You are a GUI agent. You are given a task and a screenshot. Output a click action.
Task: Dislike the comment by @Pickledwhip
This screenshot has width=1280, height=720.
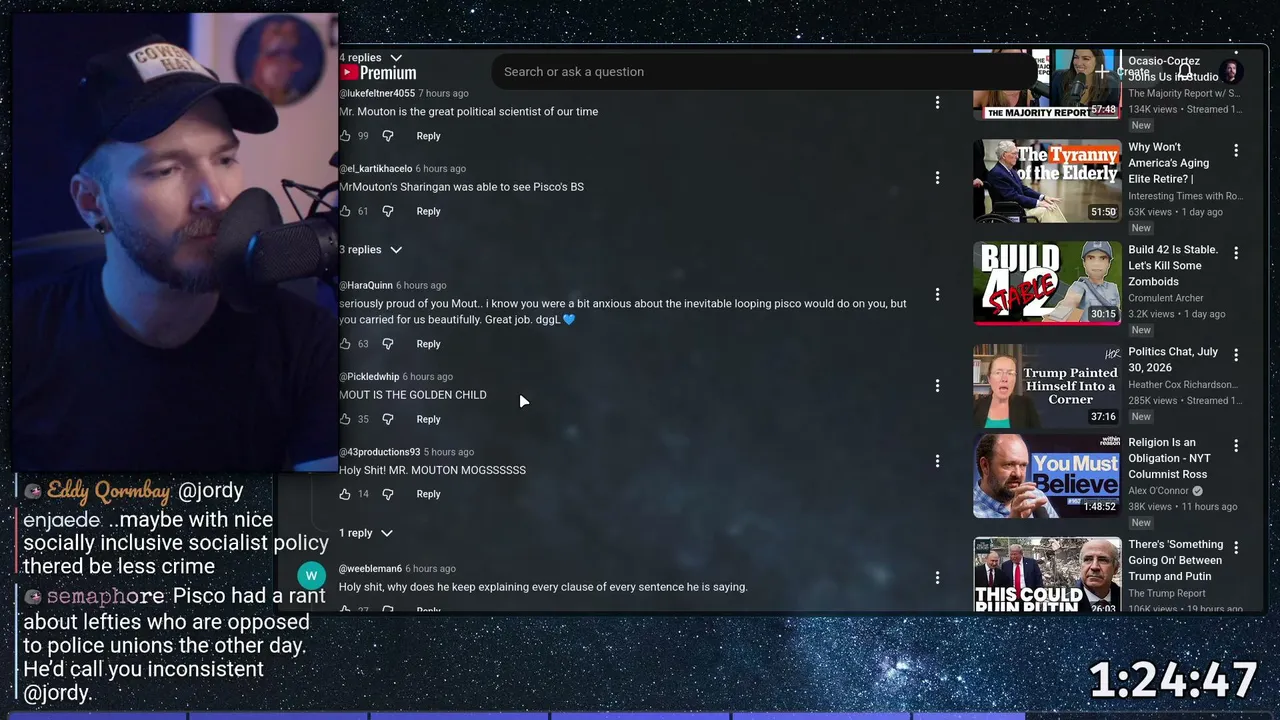point(388,419)
